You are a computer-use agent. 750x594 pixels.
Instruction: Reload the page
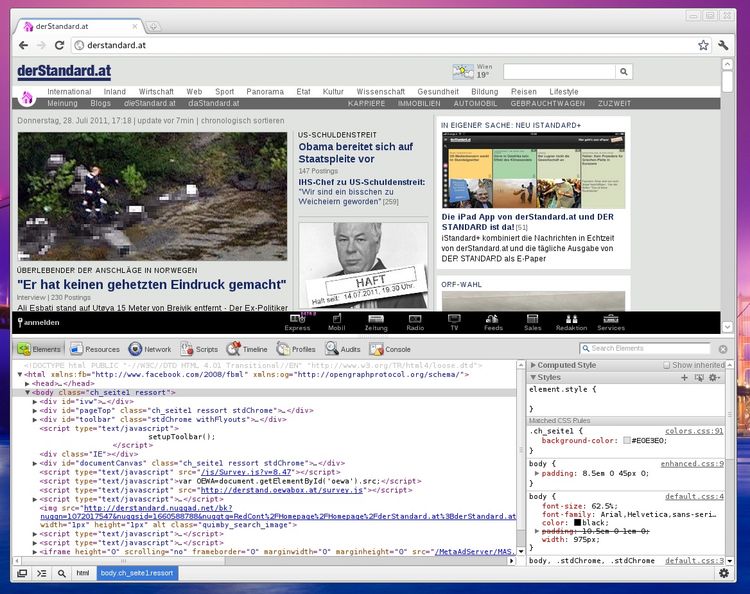click(x=59, y=45)
